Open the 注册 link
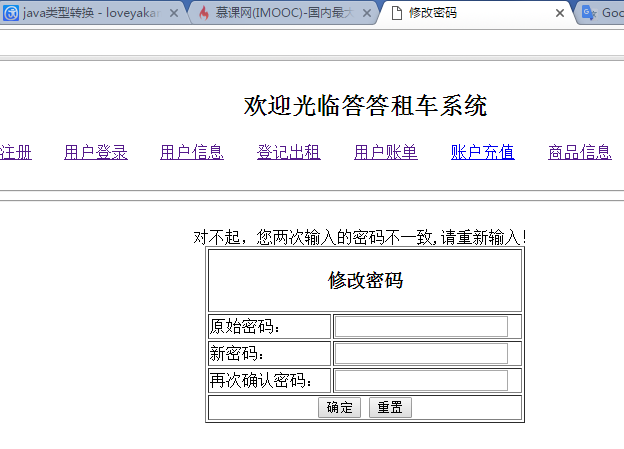The image size is (624, 449). click(16, 152)
